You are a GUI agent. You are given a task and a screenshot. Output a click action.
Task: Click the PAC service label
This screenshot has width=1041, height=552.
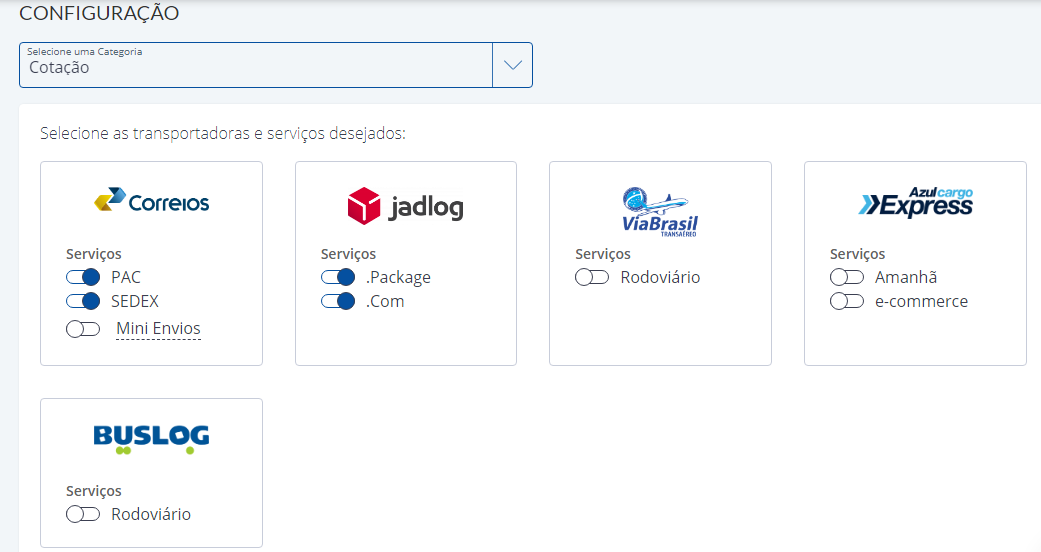coord(126,277)
